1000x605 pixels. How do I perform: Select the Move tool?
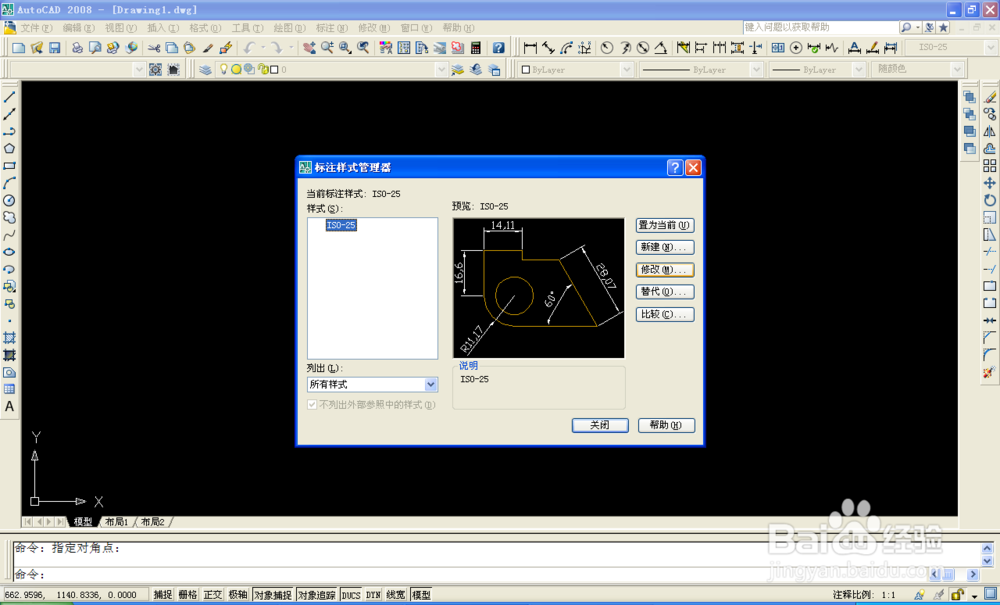[x=990, y=183]
